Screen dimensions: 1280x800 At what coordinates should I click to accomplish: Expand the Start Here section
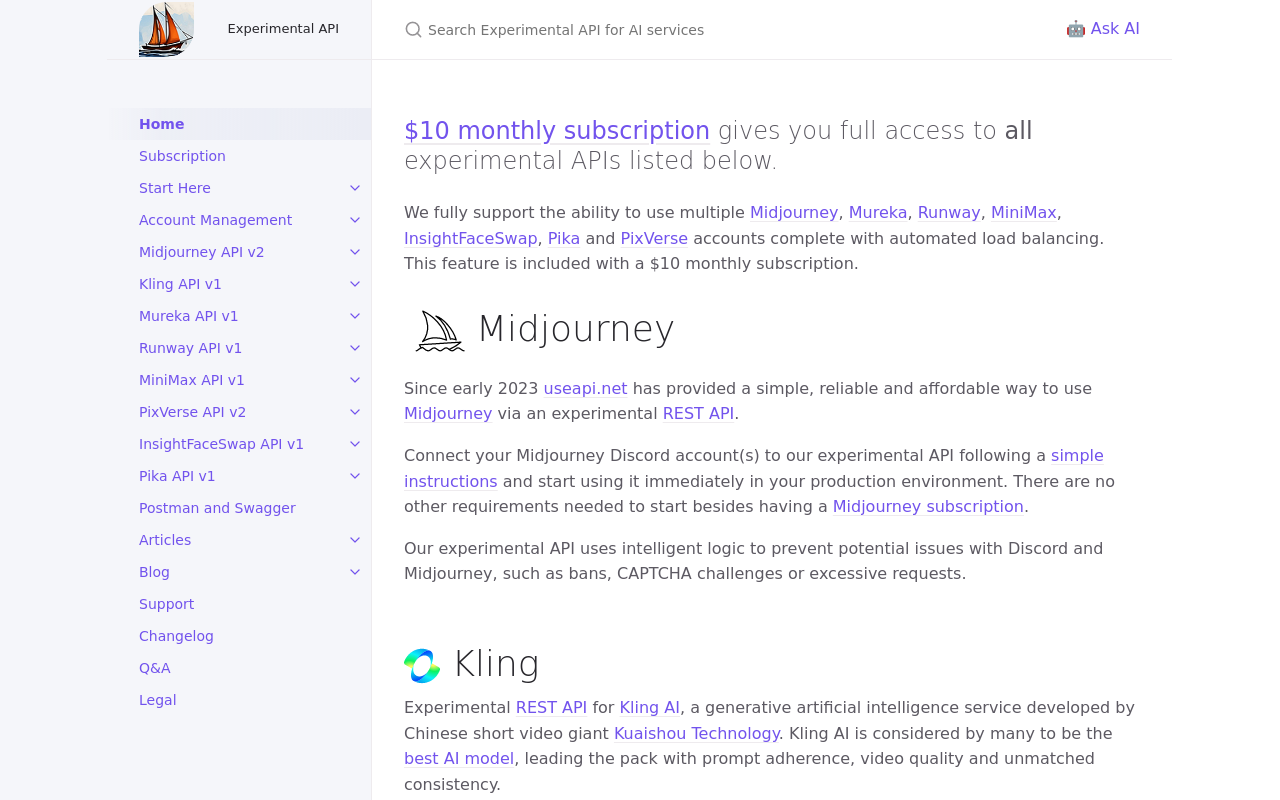(x=355, y=188)
